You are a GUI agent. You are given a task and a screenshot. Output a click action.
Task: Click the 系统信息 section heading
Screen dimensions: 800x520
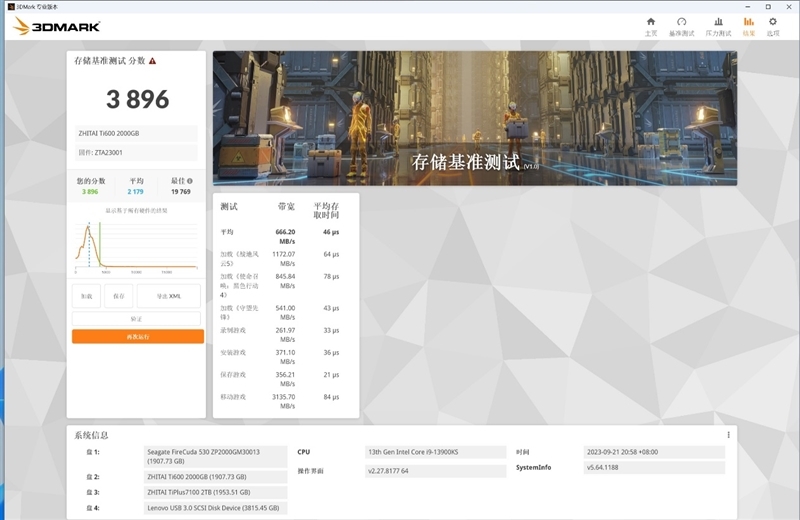[91, 435]
